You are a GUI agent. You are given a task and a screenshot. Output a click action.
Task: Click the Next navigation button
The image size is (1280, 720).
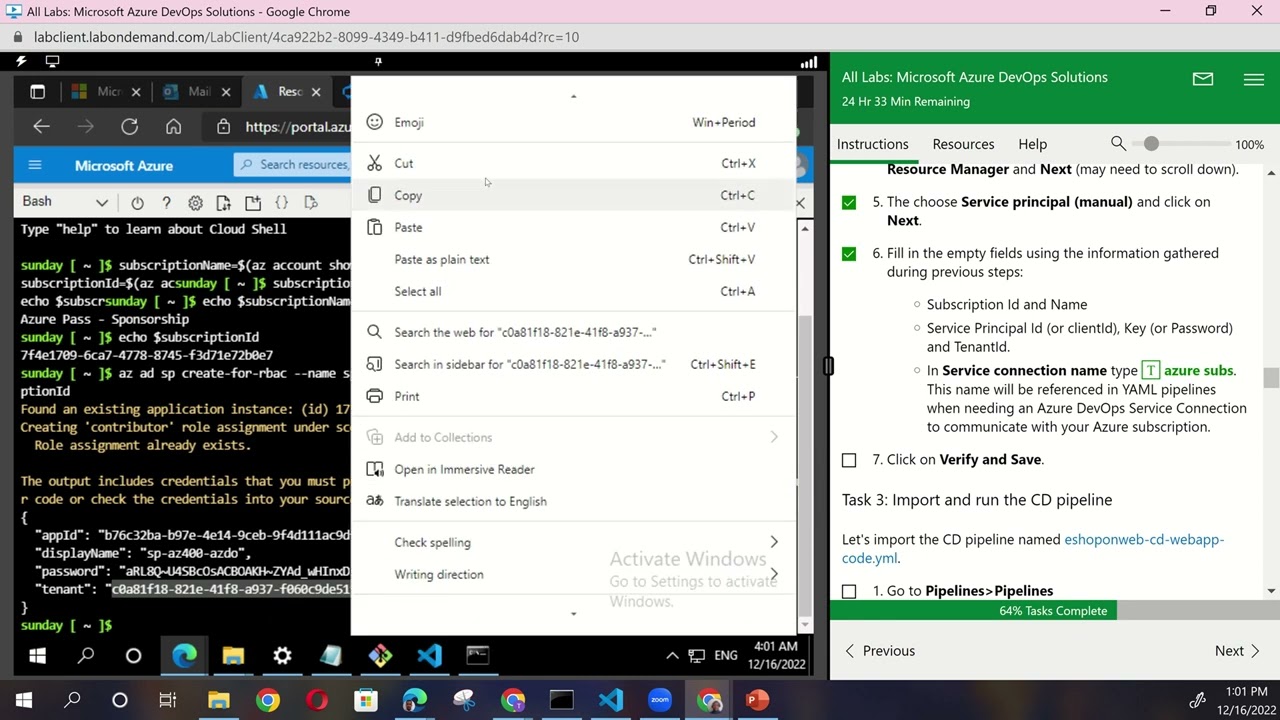tap(1238, 651)
